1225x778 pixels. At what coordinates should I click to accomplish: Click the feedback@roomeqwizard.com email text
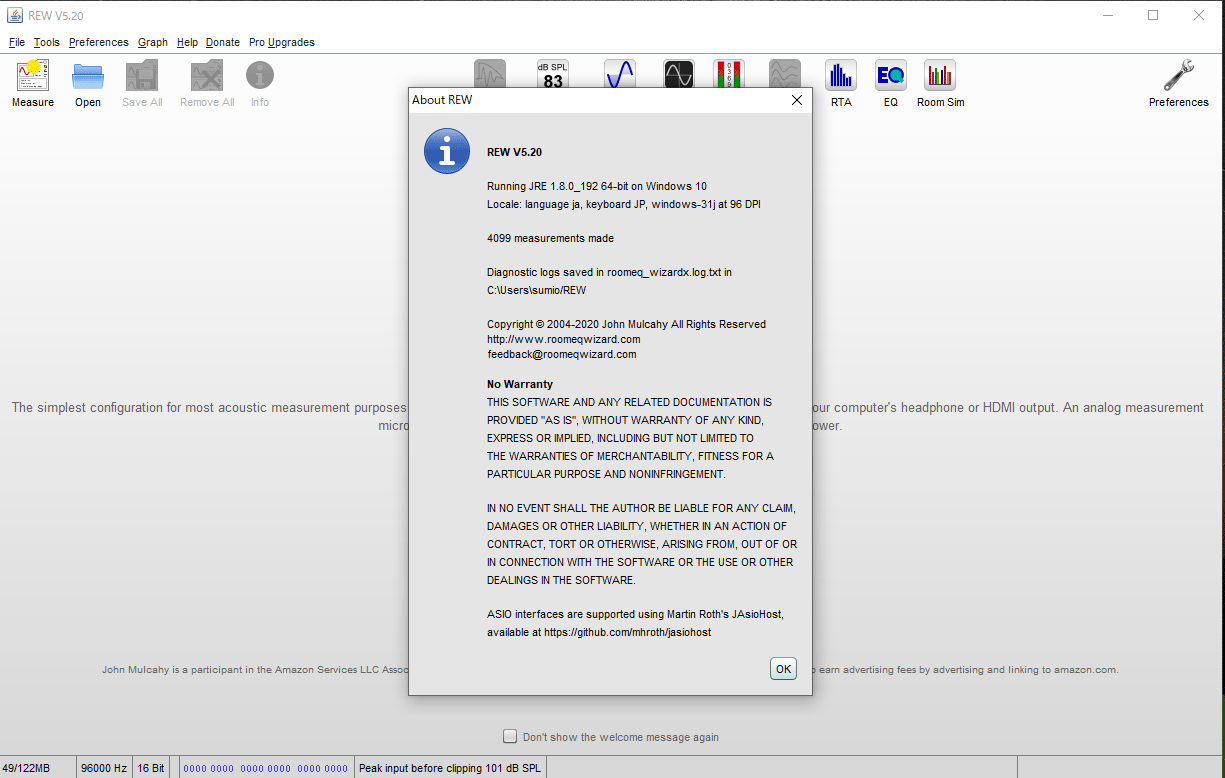pos(562,354)
